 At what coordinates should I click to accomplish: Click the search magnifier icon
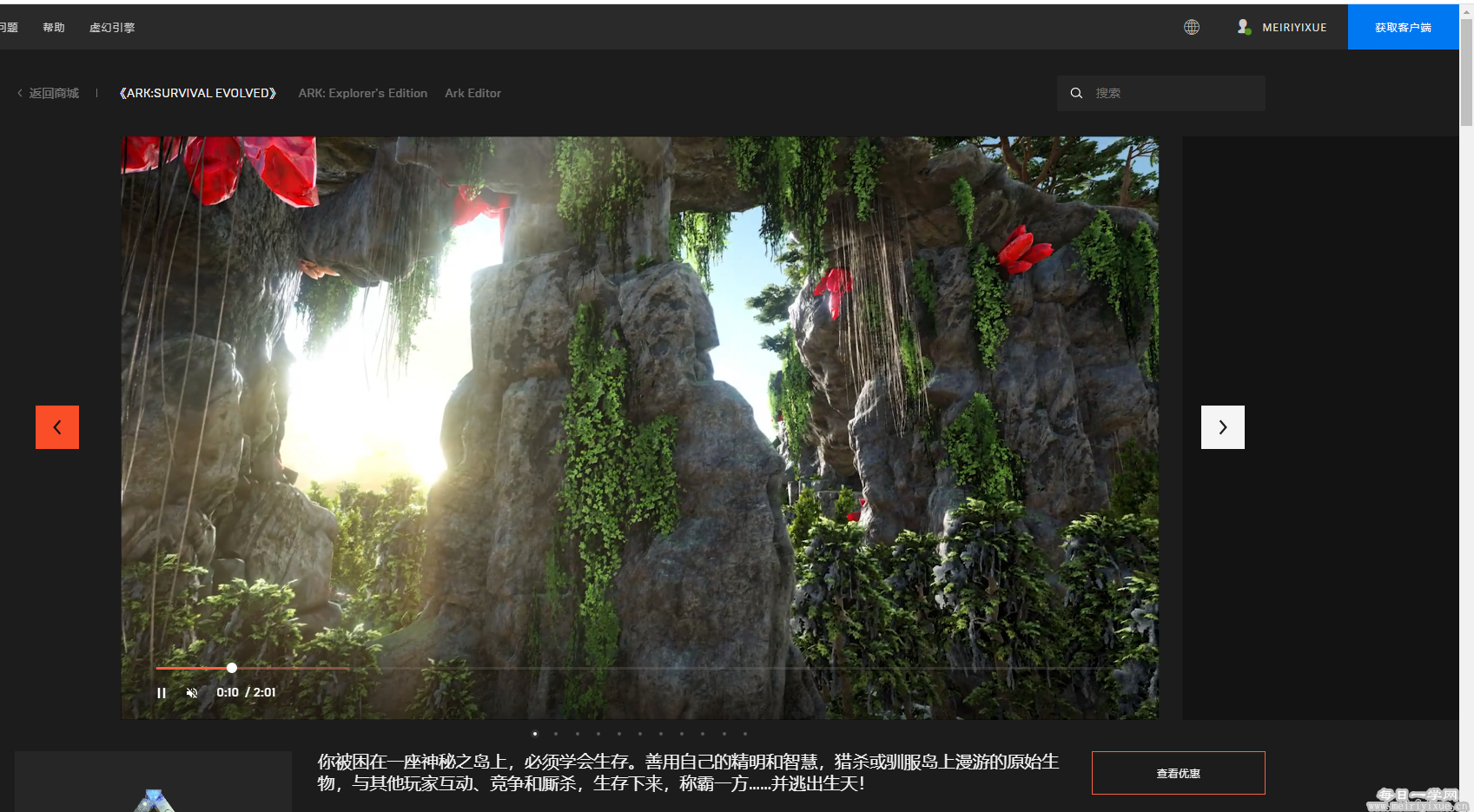(1076, 93)
